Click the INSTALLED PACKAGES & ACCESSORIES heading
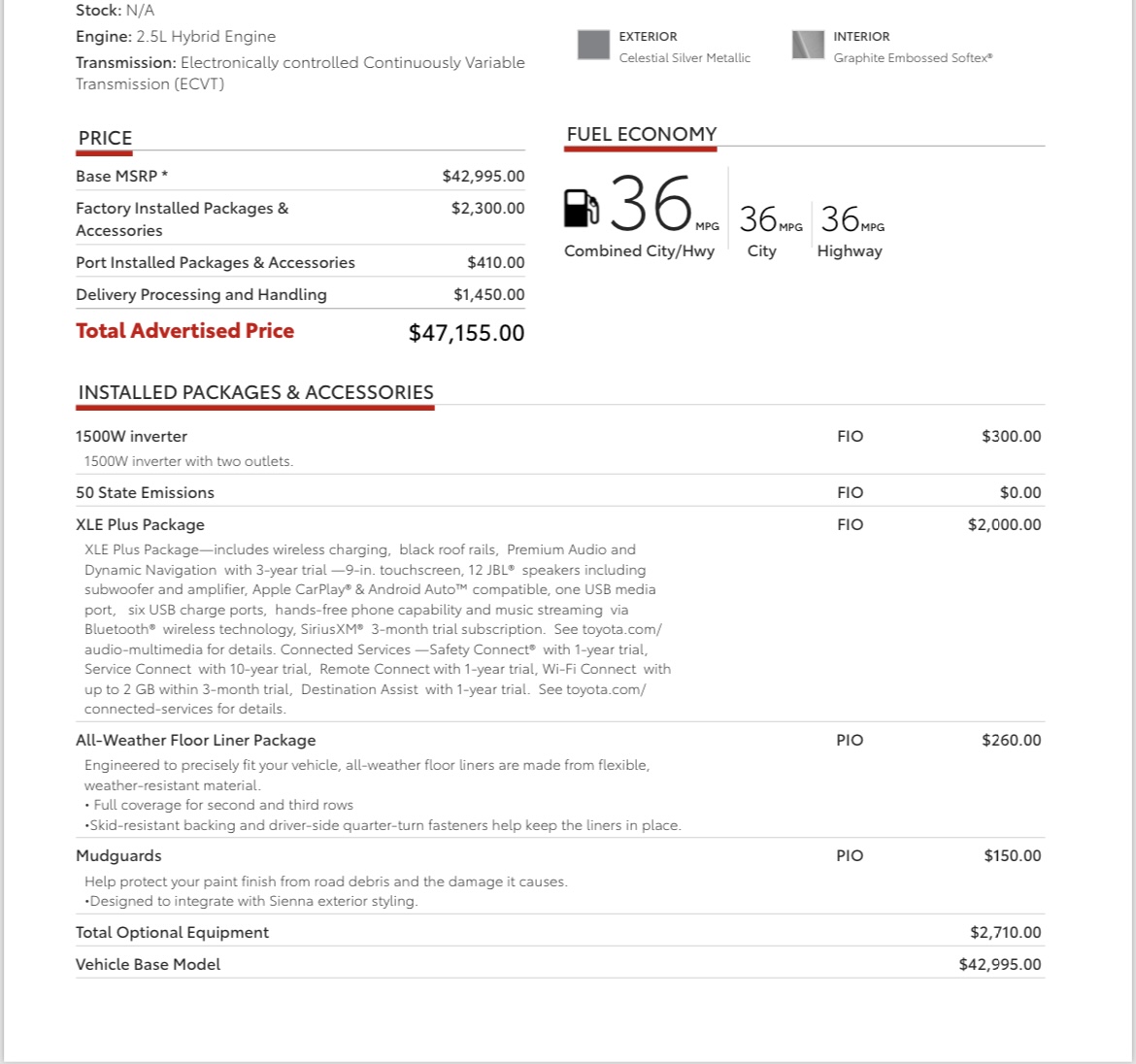The image size is (1136, 1064). (255, 392)
